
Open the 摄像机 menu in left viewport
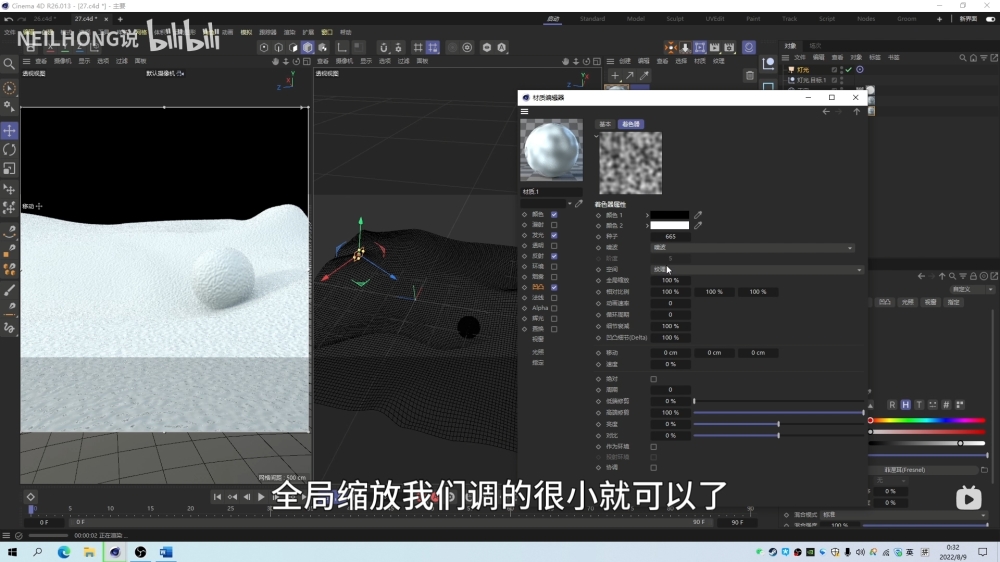pyautogui.click(x=62, y=61)
